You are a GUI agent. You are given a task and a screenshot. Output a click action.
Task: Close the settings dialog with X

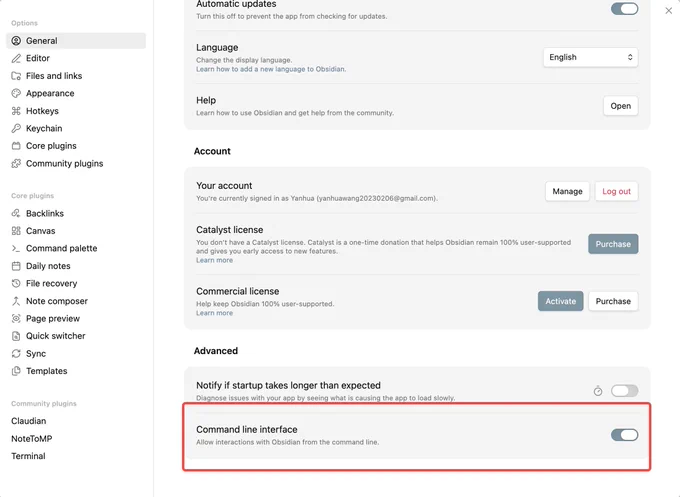(668, 10)
